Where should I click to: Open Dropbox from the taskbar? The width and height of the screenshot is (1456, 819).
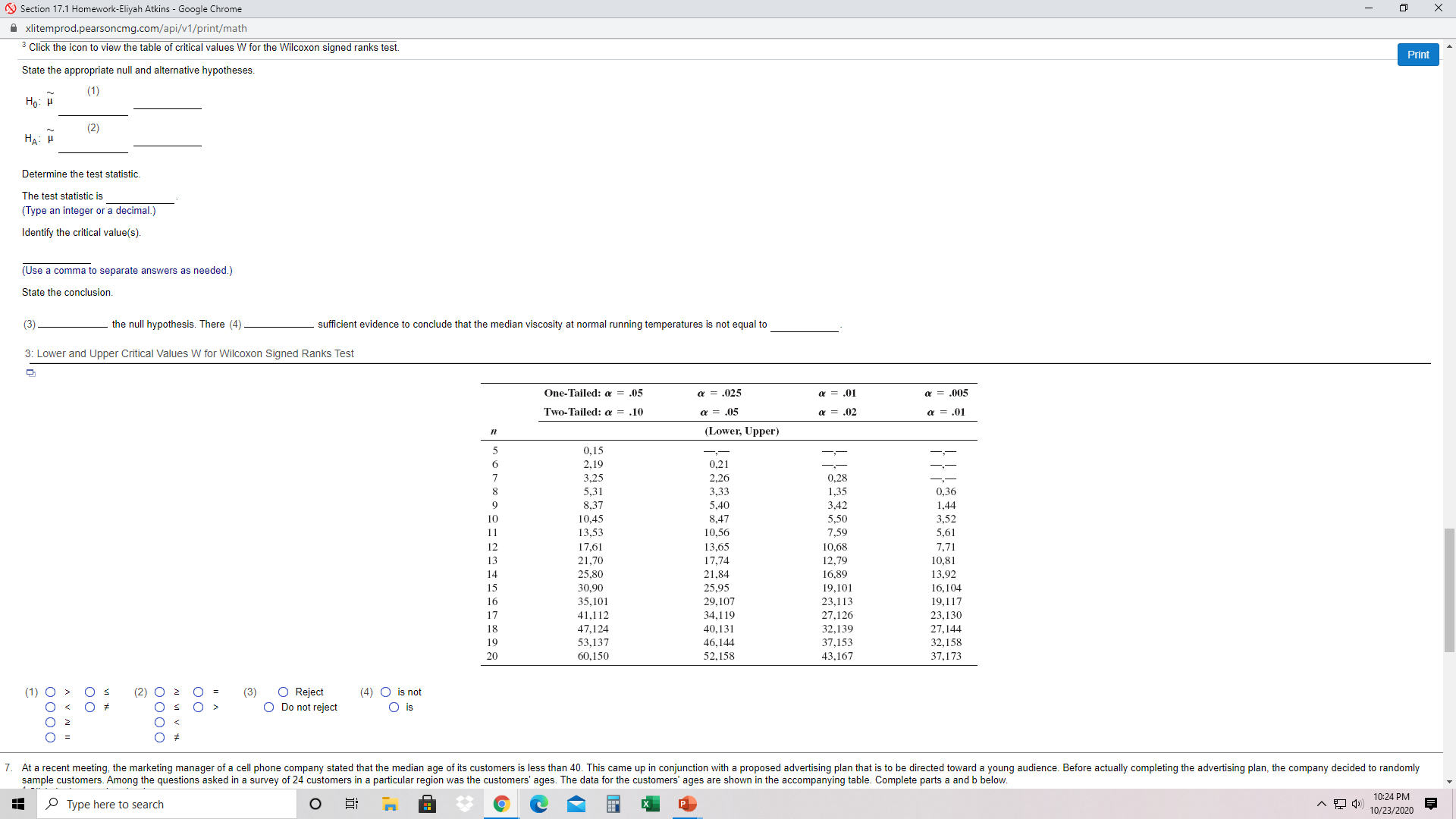[464, 804]
